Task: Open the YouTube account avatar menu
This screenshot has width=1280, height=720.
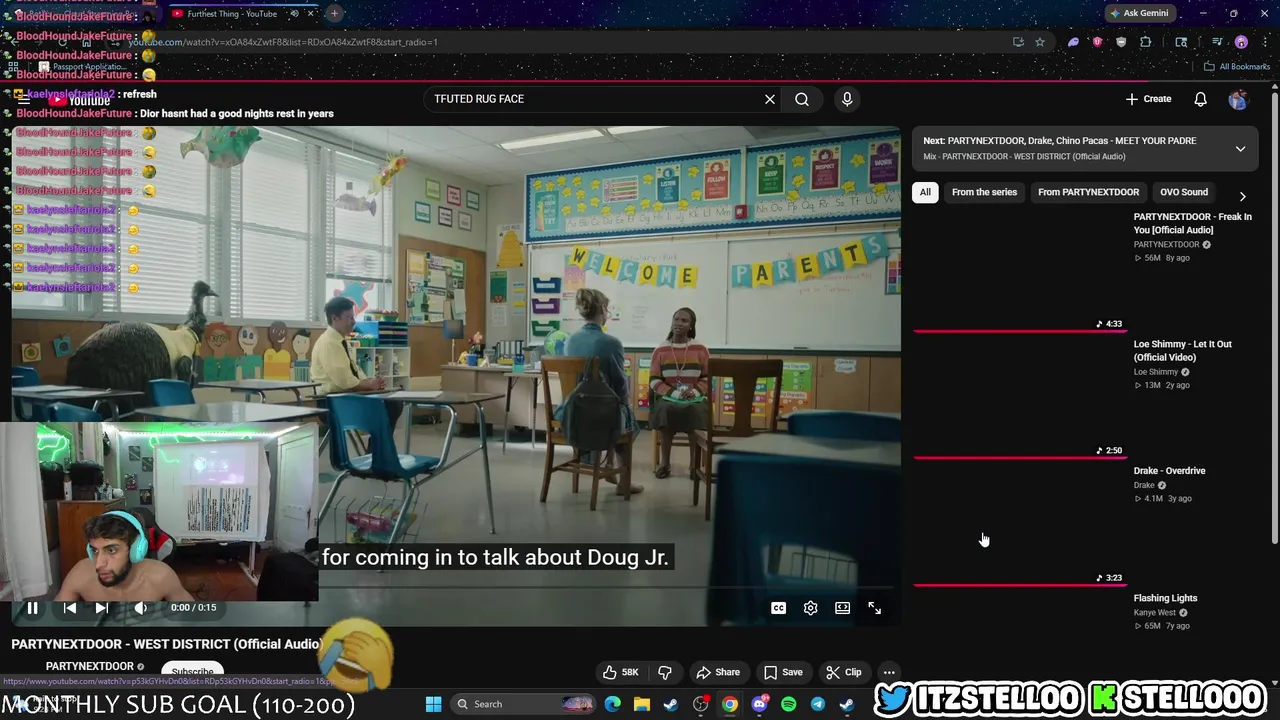Action: pos(1238,99)
